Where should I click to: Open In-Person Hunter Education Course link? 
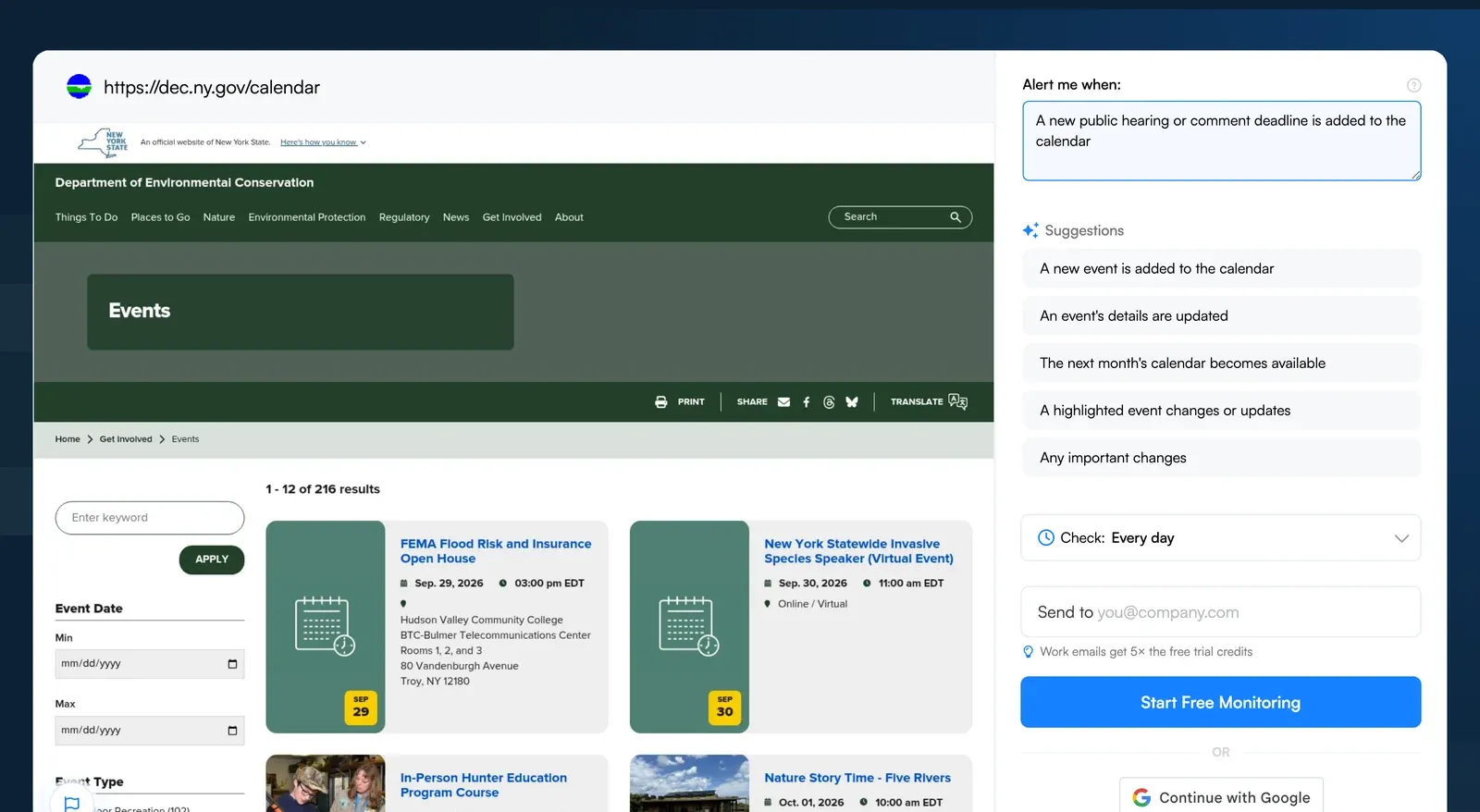click(x=483, y=785)
